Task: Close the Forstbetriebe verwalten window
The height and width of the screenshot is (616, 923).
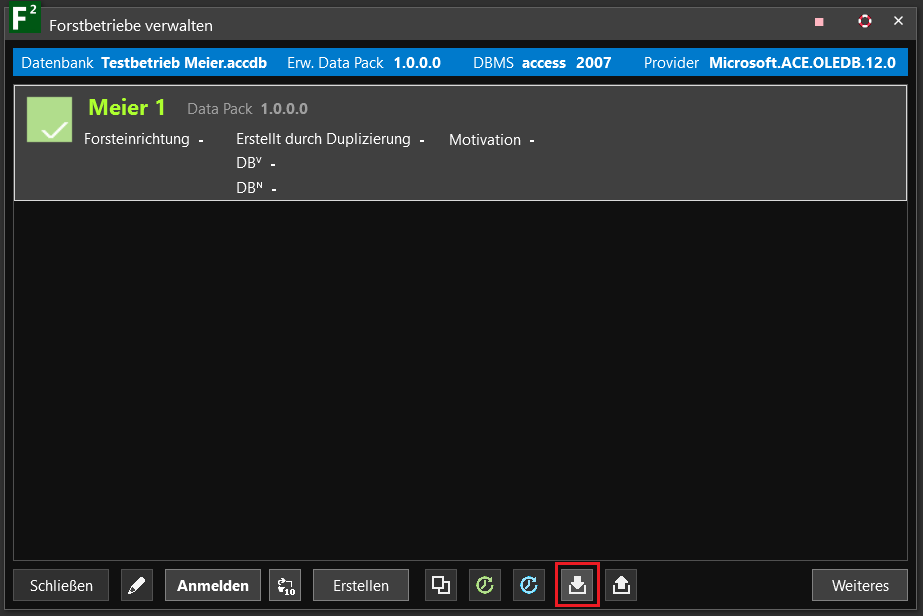Action: (898, 21)
